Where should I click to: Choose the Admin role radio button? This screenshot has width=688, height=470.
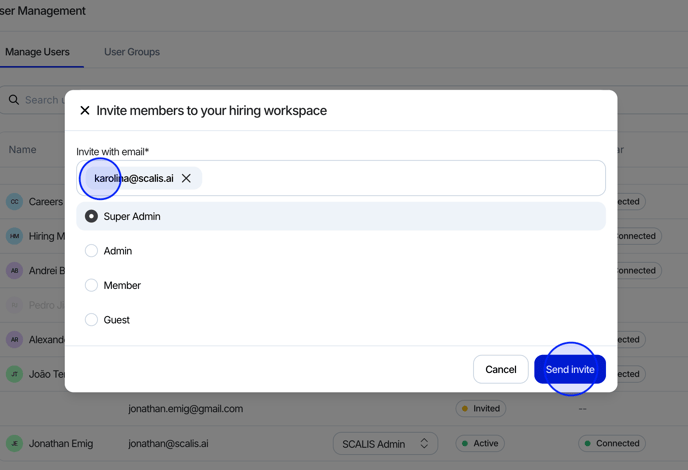pyautogui.click(x=91, y=251)
